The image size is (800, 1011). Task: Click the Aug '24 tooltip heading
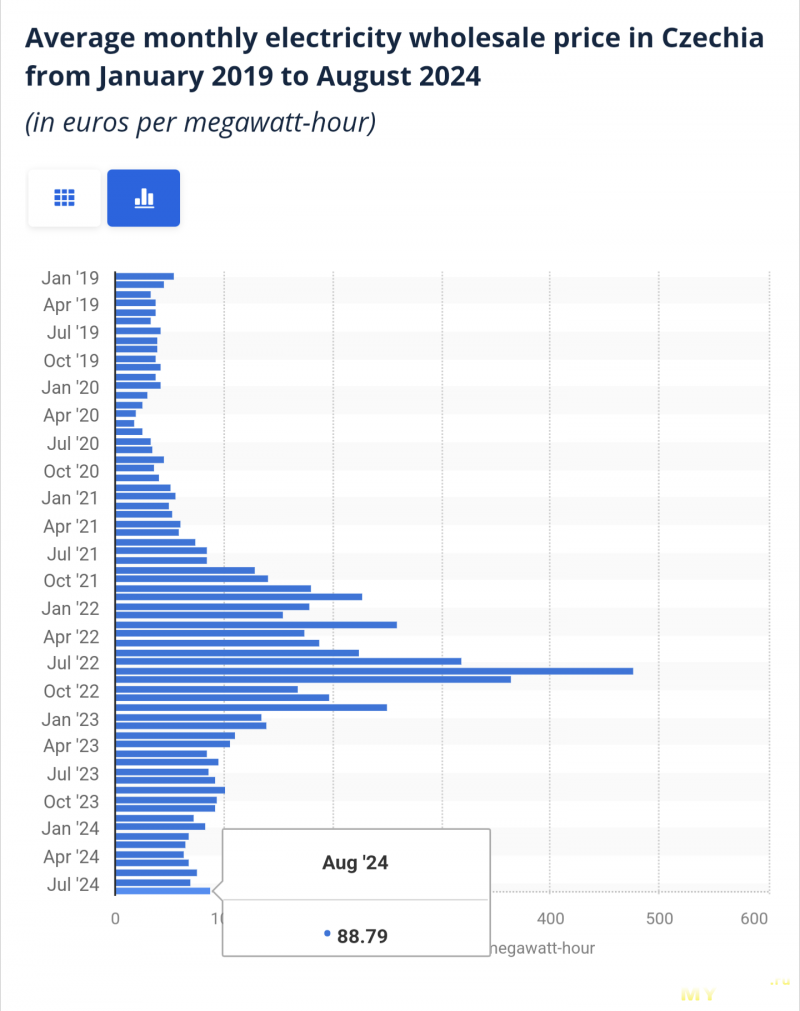[355, 863]
